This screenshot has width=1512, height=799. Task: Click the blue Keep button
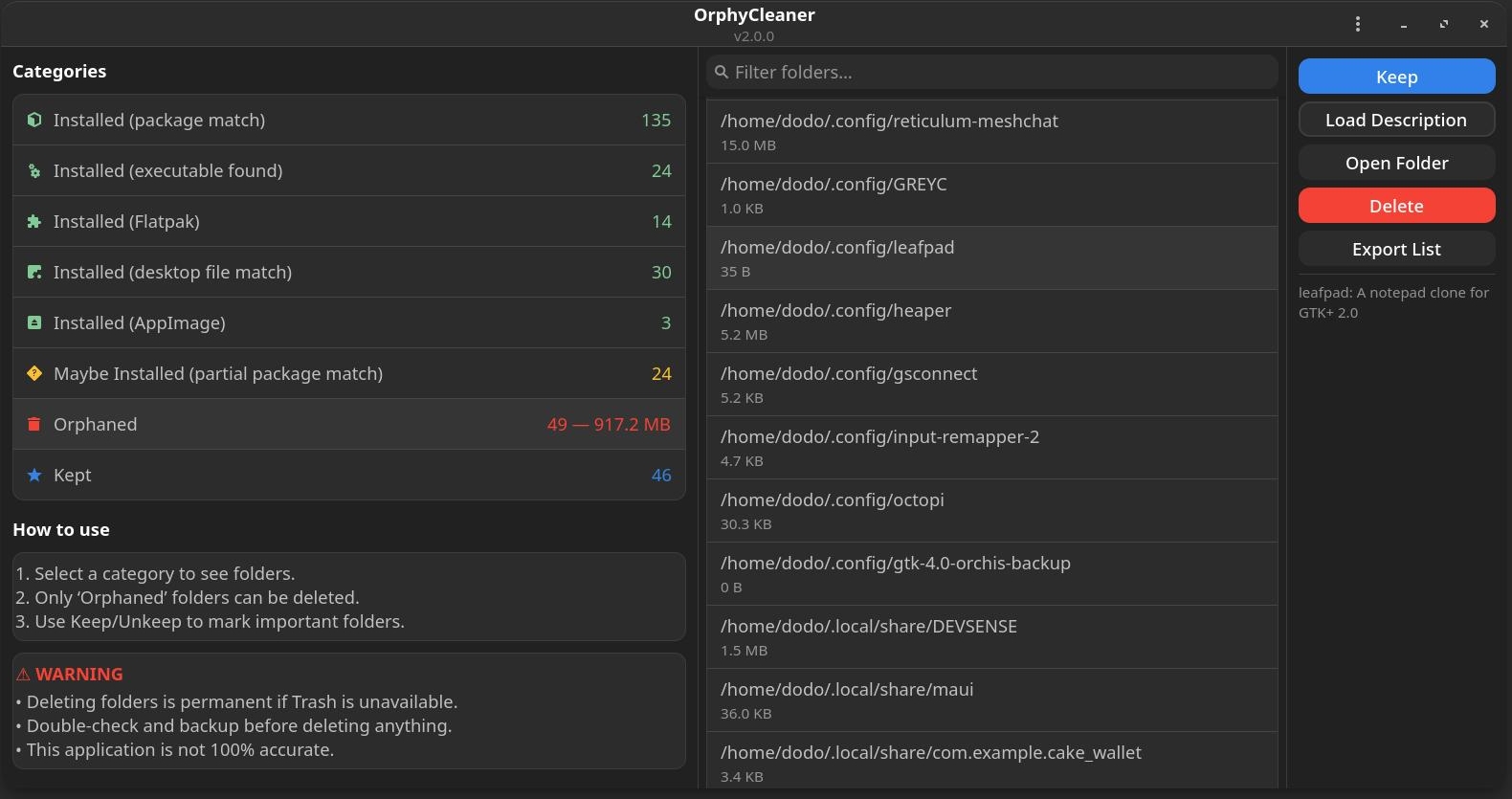tap(1396, 77)
